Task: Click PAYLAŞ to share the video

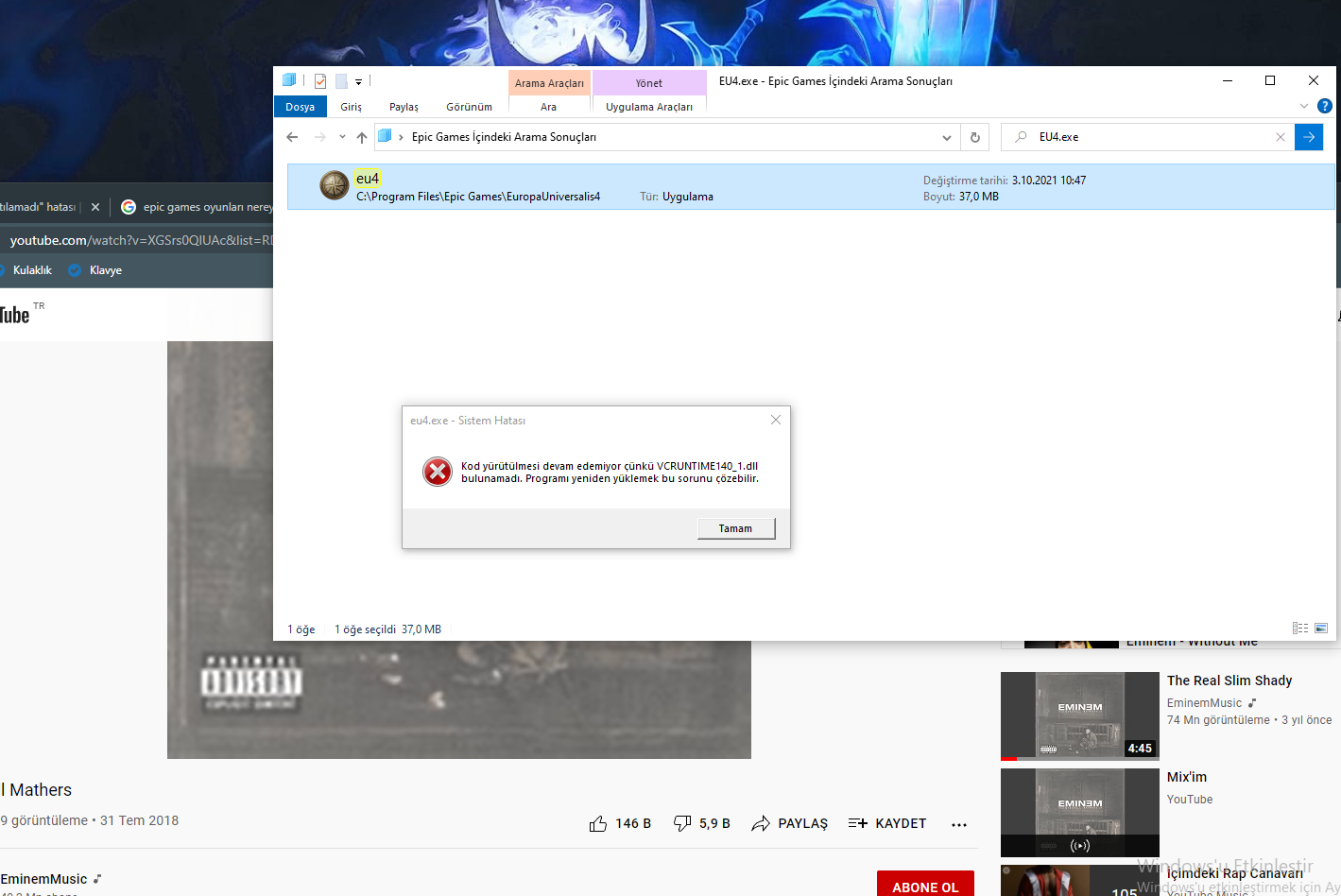Action: tap(789, 823)
